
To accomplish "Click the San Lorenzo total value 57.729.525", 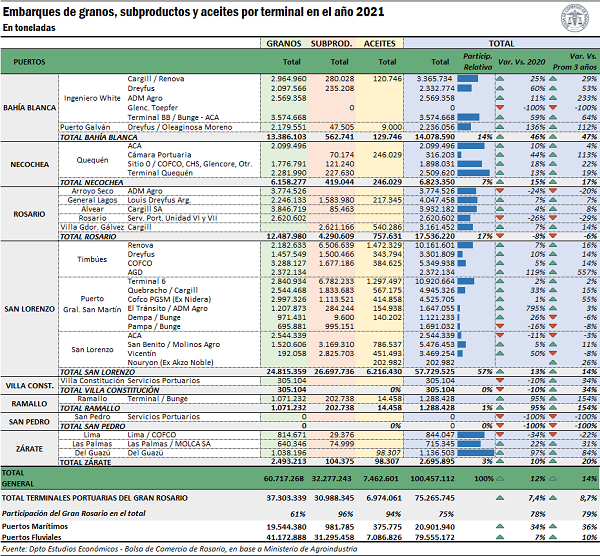I will point(435,372).
